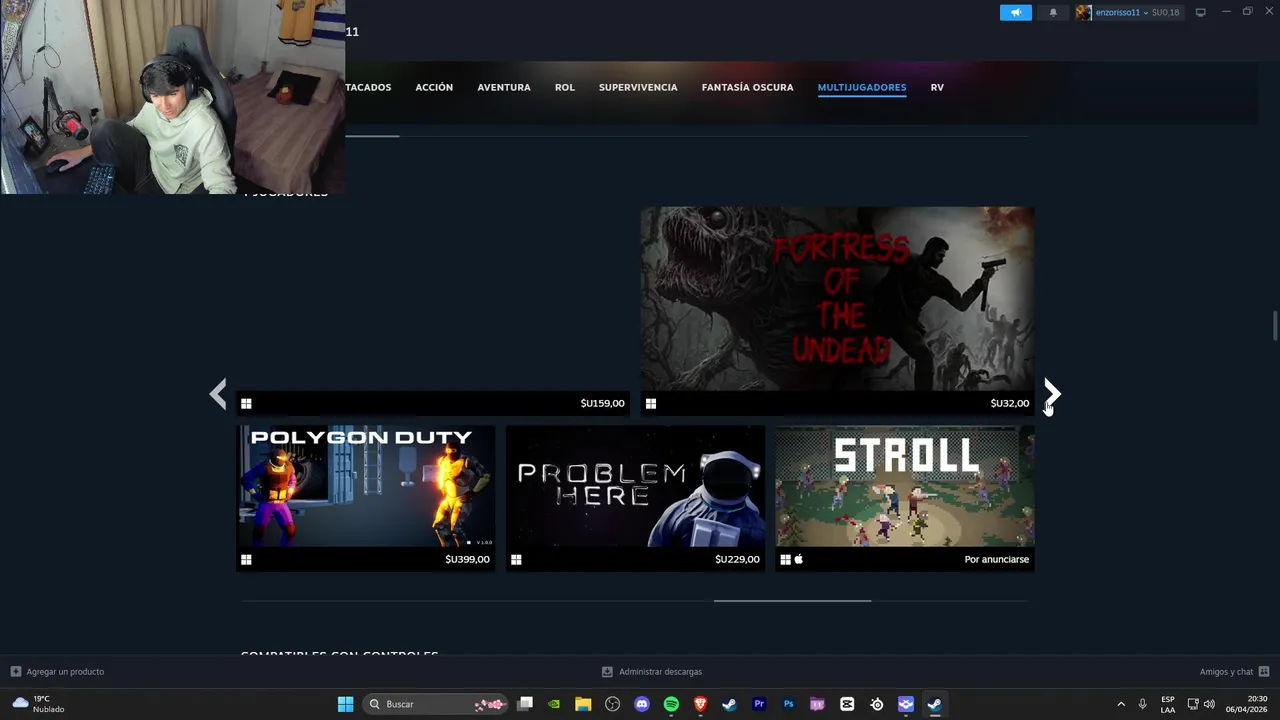Image resolution: width=1280 pixels, height=720 pixels.
Task: Click Windows icon under Fortress of the Undead
Action: 651,404
